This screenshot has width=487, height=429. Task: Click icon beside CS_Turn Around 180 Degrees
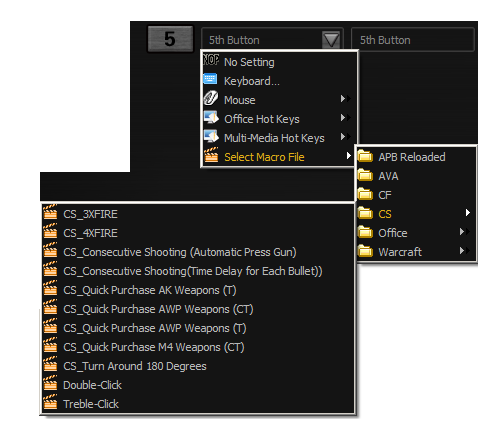point(50,364)
